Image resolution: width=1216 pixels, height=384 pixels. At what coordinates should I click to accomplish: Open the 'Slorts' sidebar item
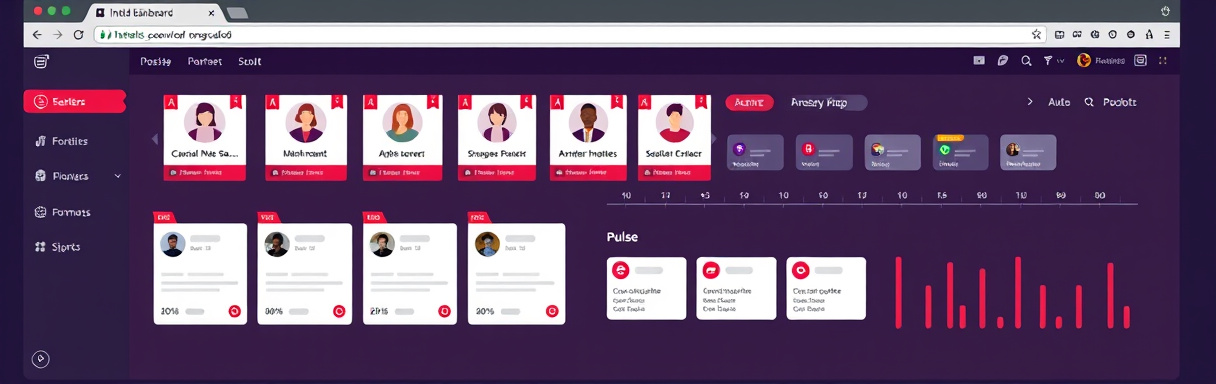click(58, 247)
